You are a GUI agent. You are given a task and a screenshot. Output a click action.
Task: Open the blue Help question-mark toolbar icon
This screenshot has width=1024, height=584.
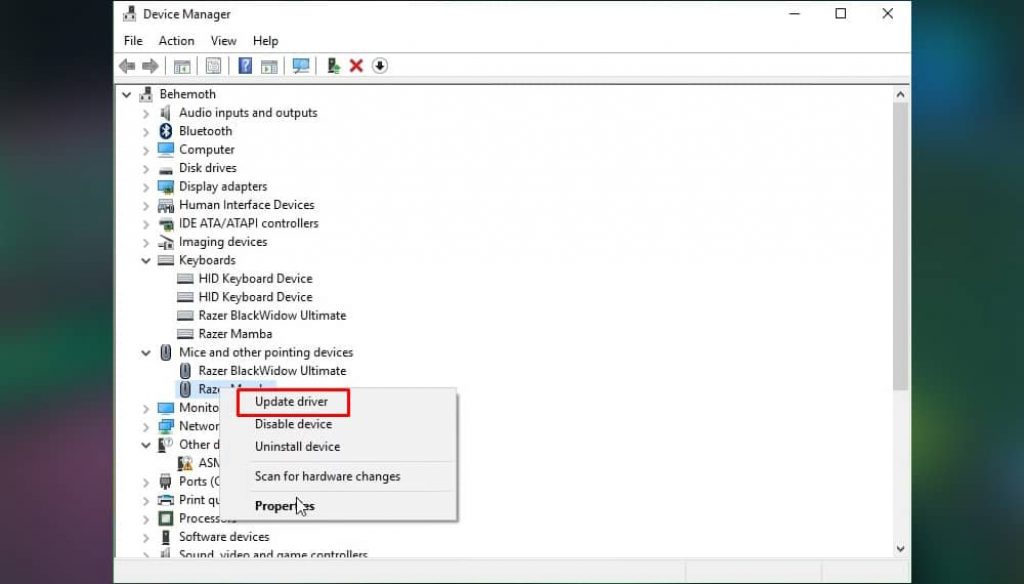245,66
